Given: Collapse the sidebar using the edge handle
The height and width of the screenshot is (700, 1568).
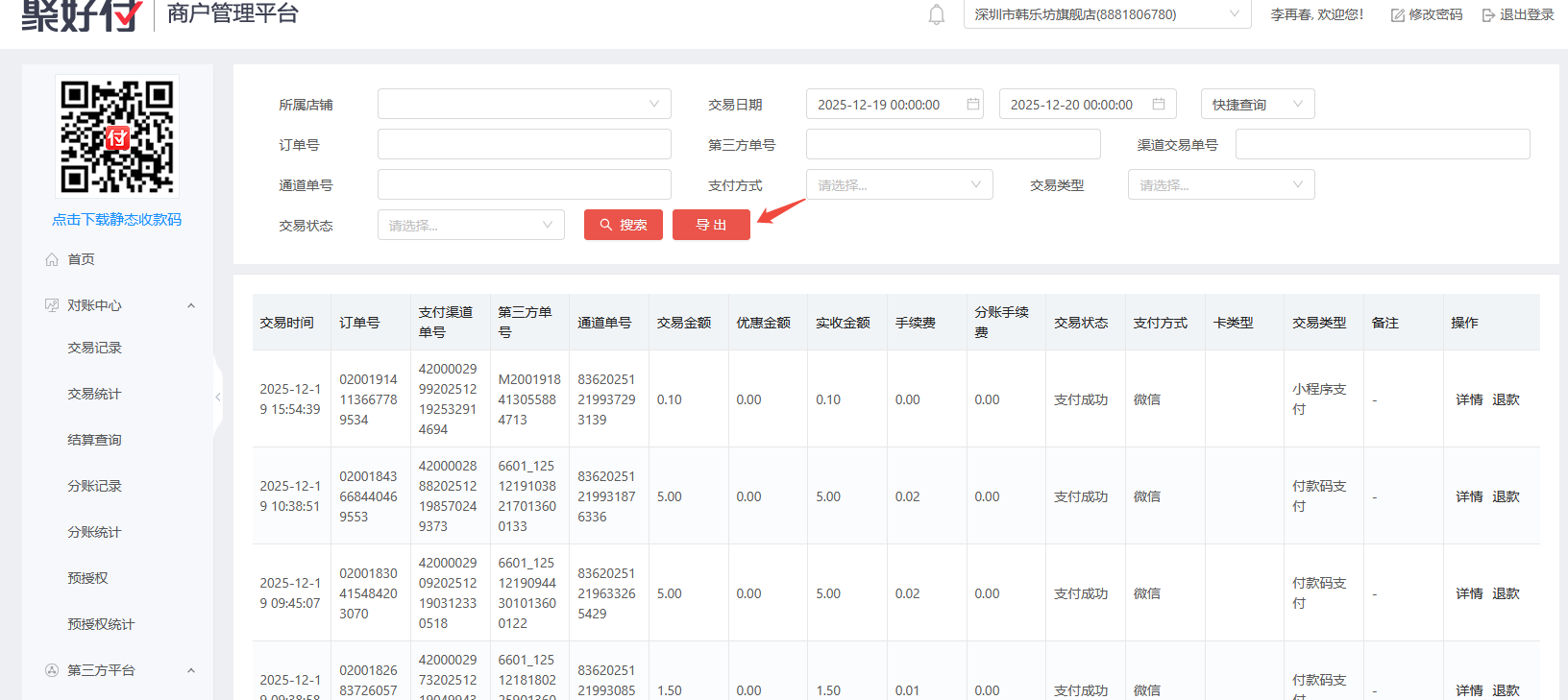Looking at the screenshot, I should pos(218,397).
